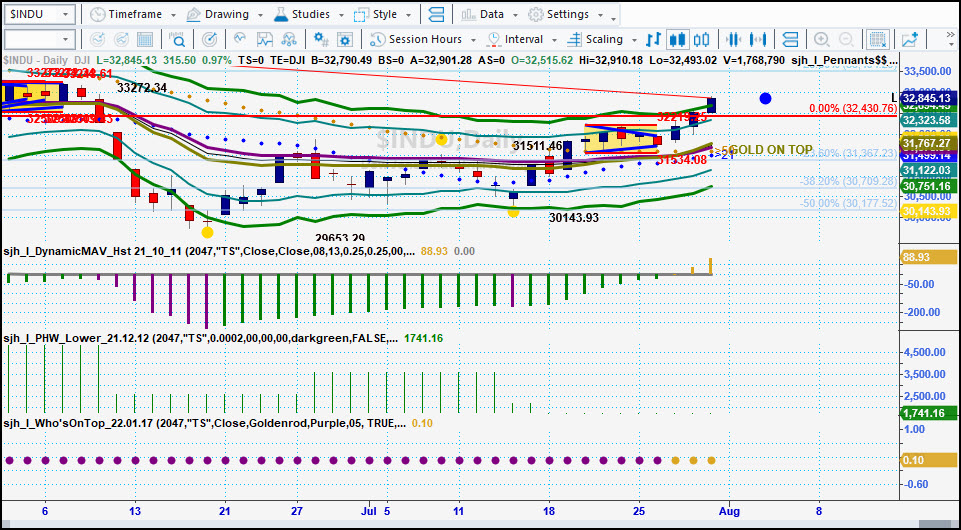Click the window with gear icon
Viewport: 961px width, 530px height.
pos(345,40)
